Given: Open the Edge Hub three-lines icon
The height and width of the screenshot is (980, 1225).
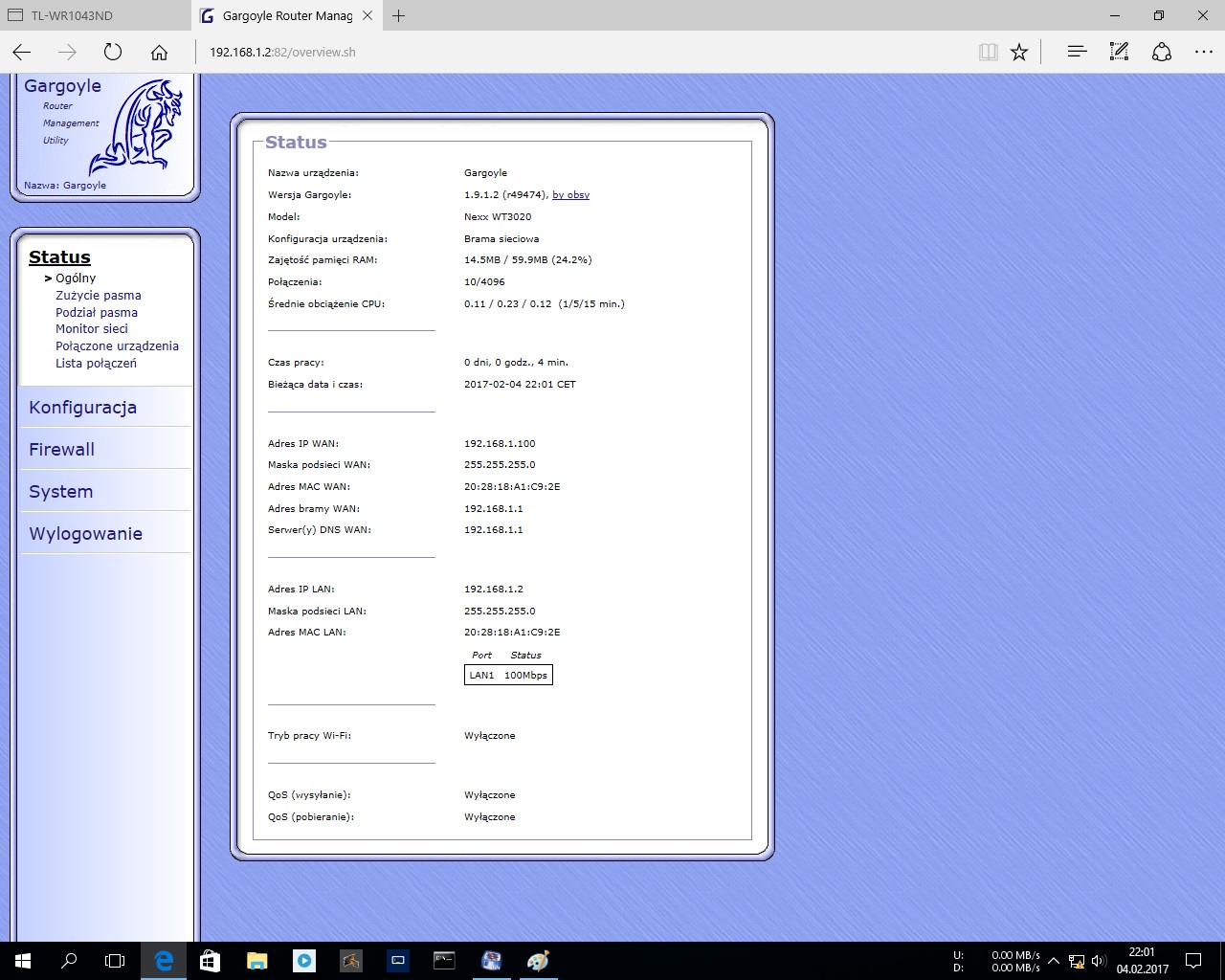Looking at the screenshot, I should click(x=1077, y=52).
